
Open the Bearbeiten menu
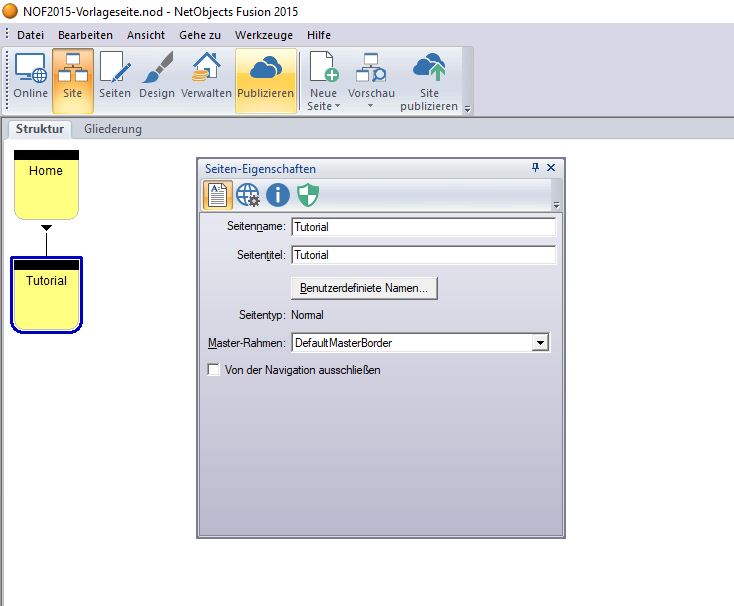pos(85,35)
